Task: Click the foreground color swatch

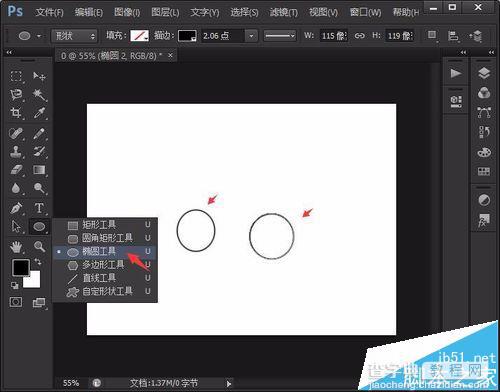Action: click(x=21, y=267)
